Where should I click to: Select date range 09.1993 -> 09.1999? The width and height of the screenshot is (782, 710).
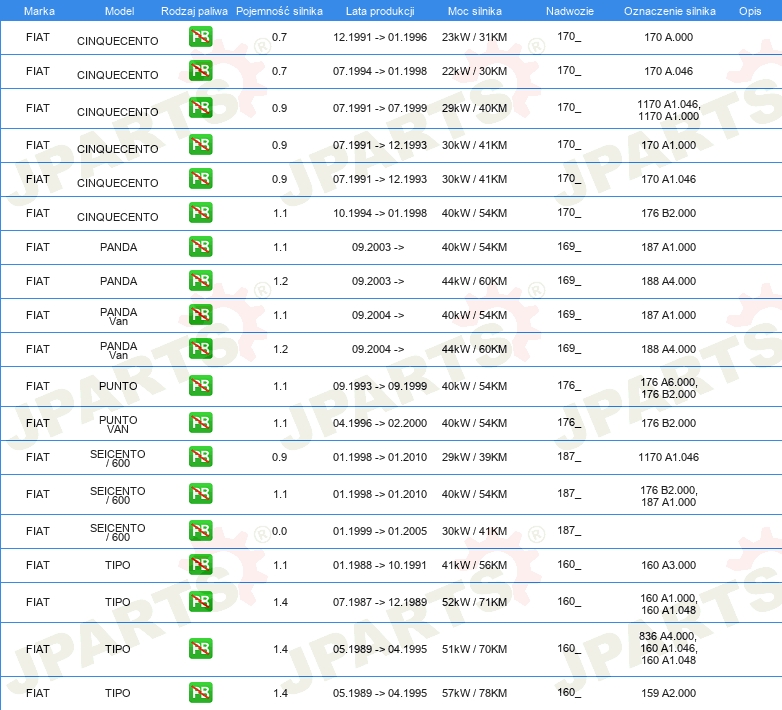point(380,386)
